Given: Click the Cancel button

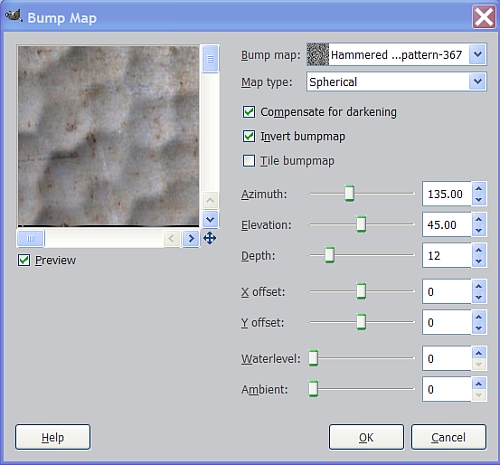Looking at the screenshot, I should point(448,437).
